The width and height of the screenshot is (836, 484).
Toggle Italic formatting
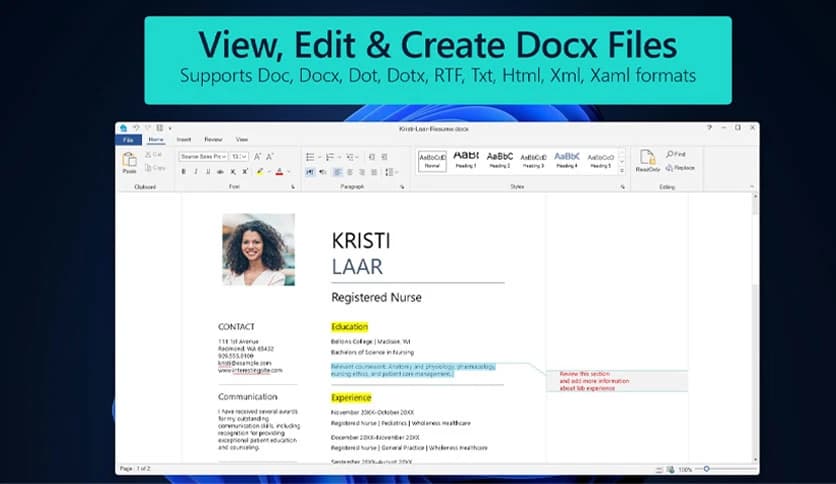pyautogui.click(x=196, y=172)
